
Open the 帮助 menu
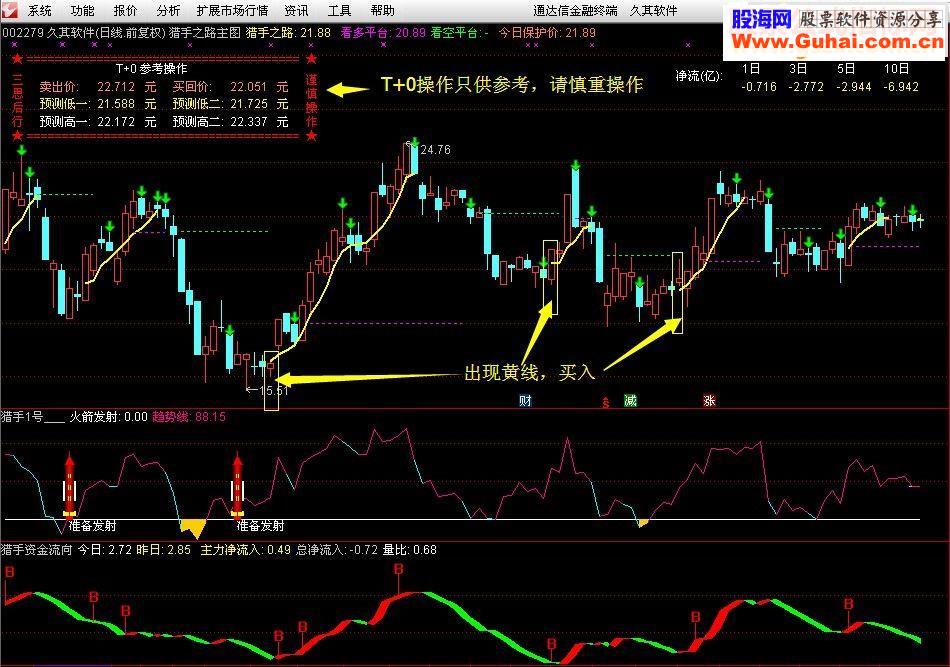tap(382, 10)
